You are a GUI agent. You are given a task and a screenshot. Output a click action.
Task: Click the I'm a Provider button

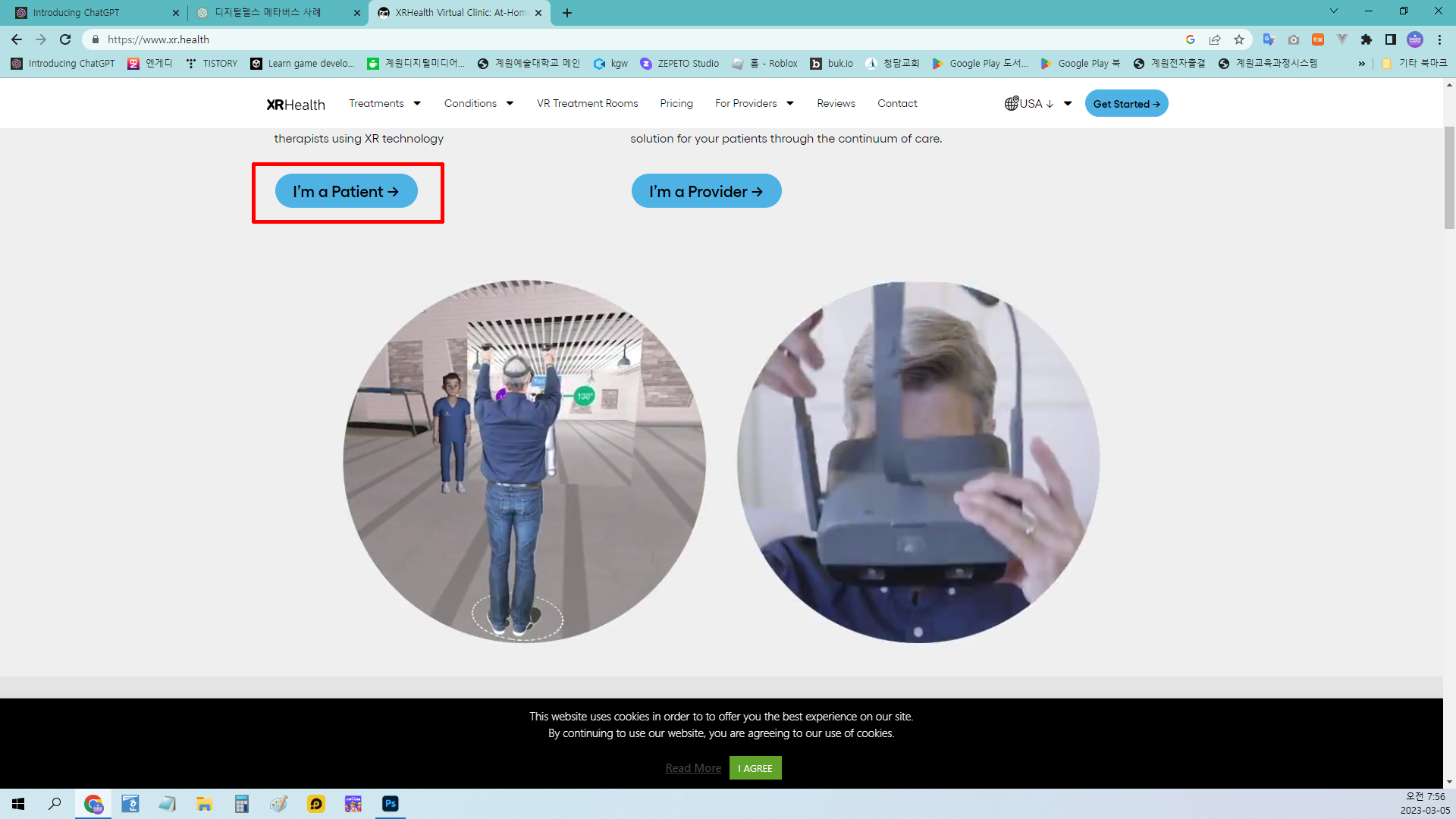pyautogui.click(x=706, y=191)
